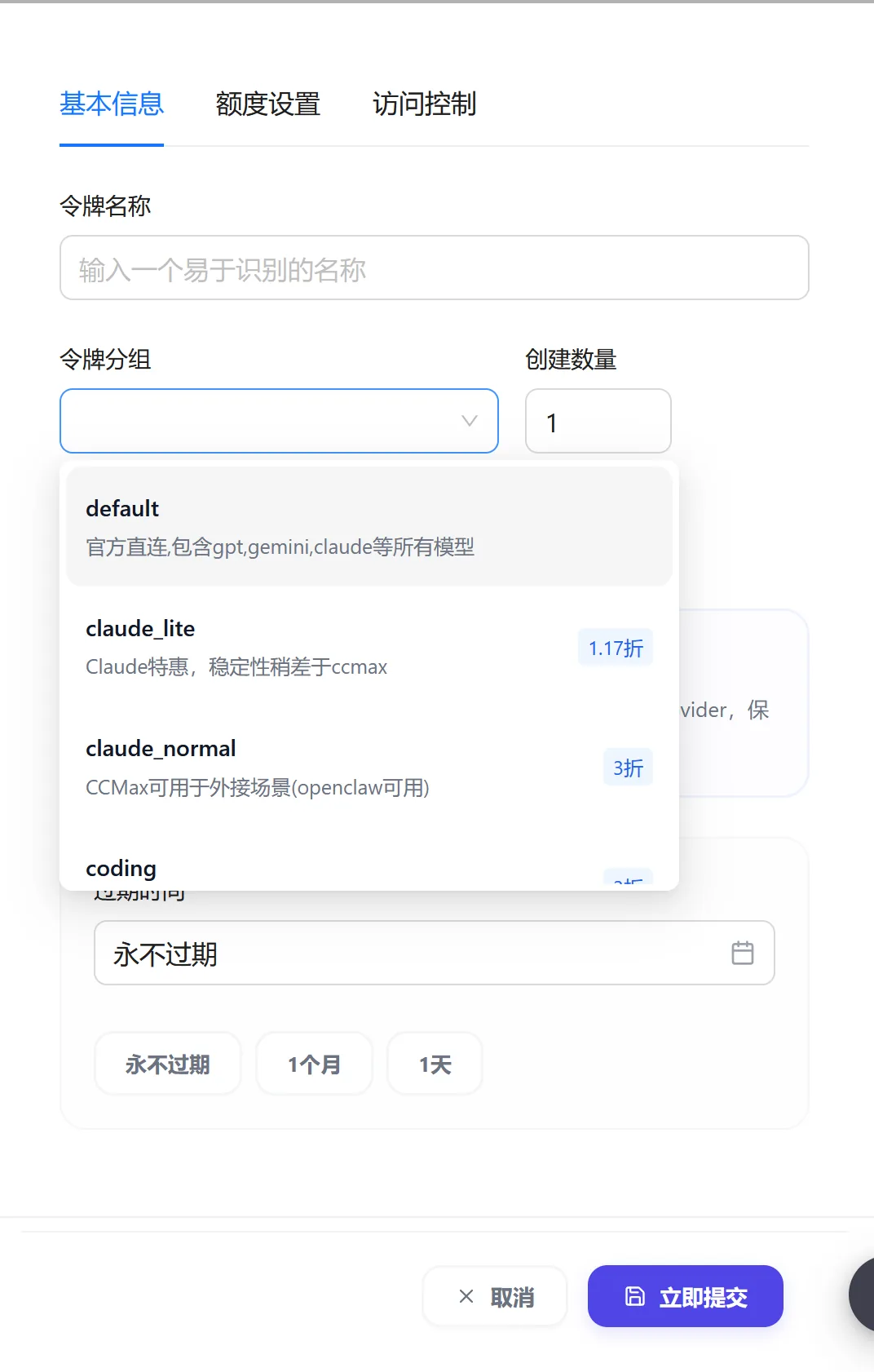Click the 创建数量 number field

598,421
